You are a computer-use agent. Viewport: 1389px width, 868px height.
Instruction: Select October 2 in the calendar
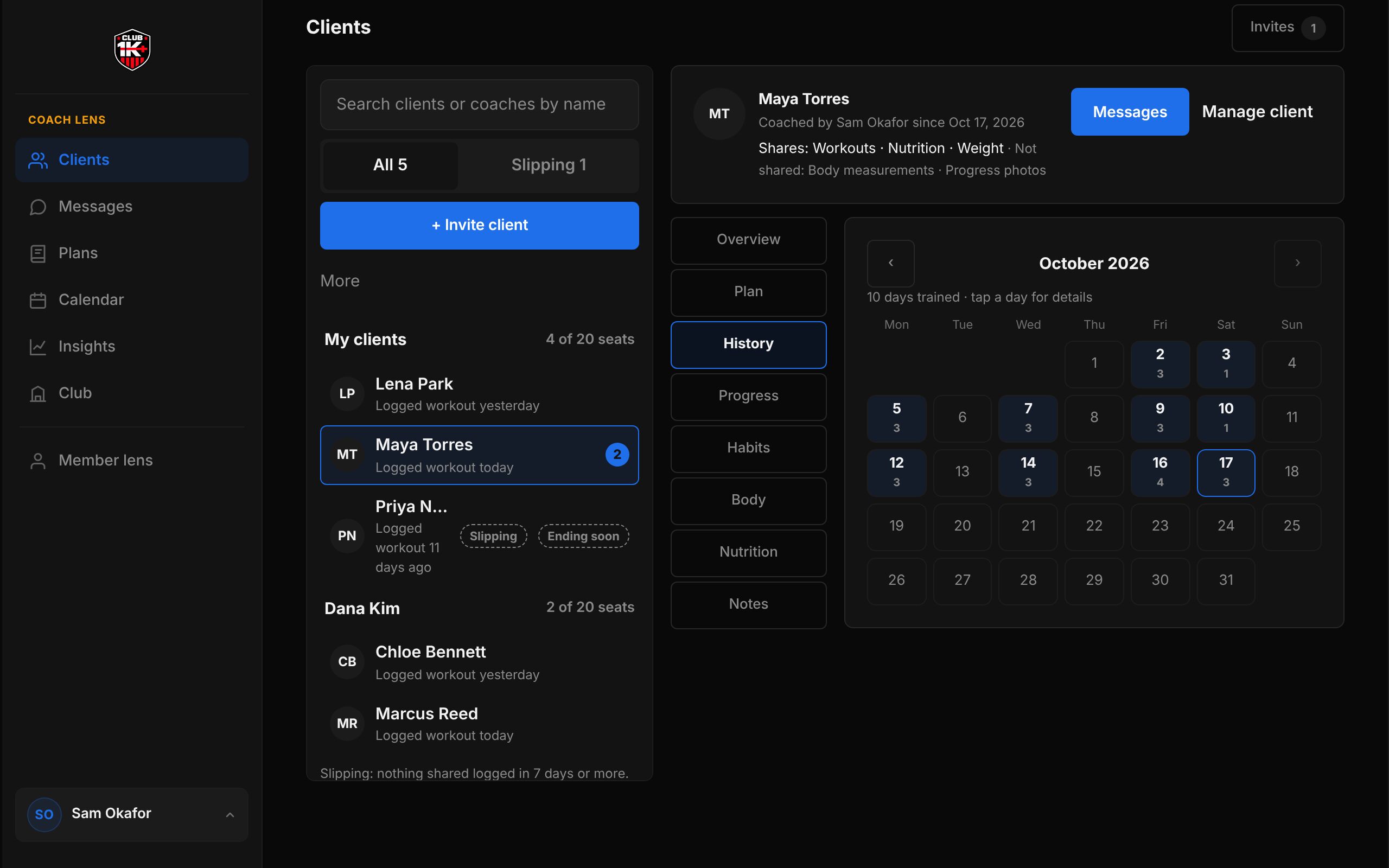click(x=1159, y=364)
